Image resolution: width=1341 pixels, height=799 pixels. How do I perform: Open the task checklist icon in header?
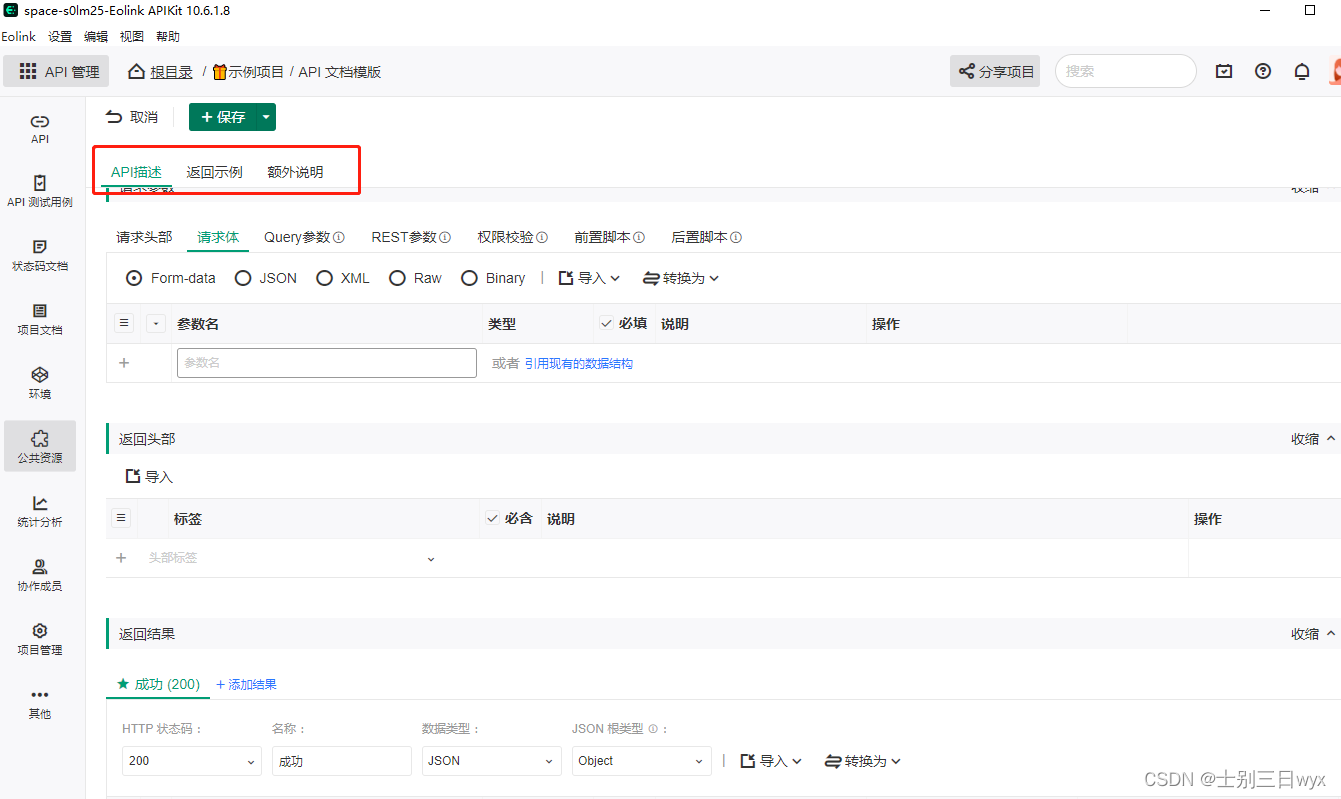(x=1224, y=71)
